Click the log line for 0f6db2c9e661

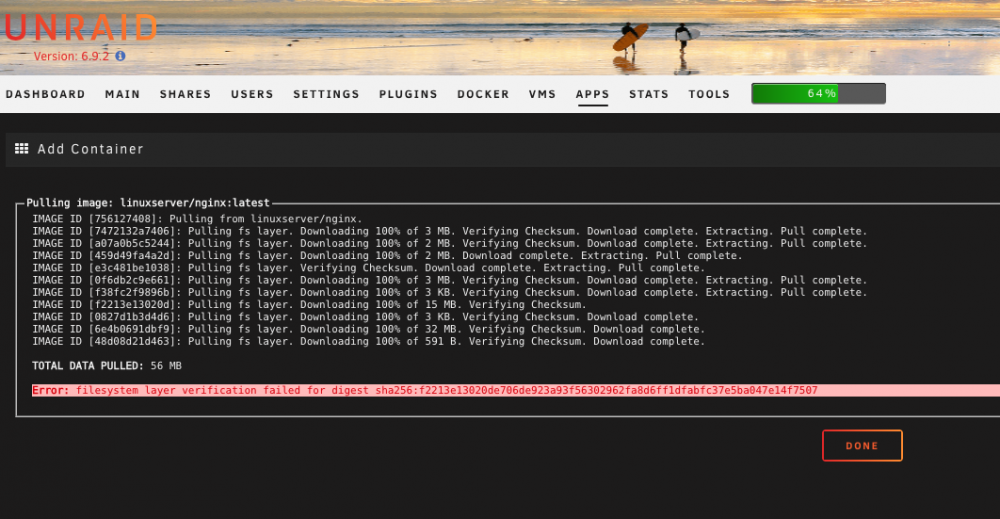pyautogui.click(x=450, y=280)
